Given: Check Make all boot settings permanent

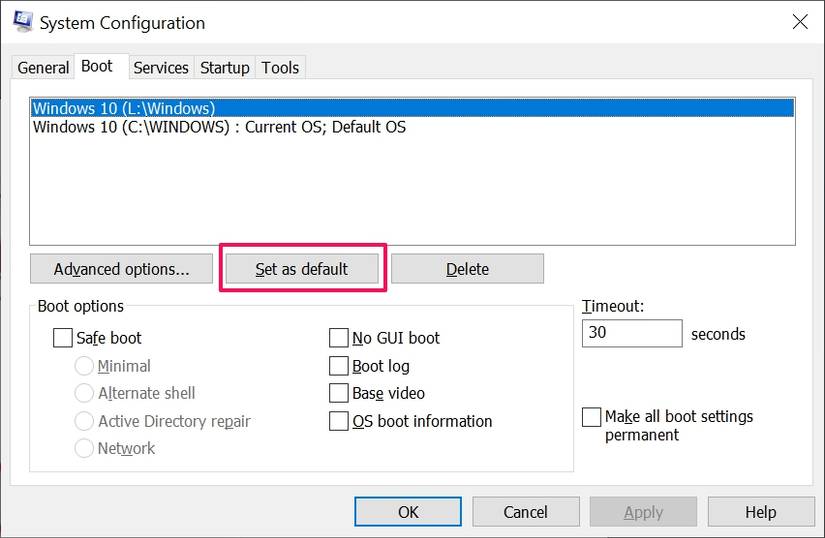Looking at the screenshot, I should [592, 417].
